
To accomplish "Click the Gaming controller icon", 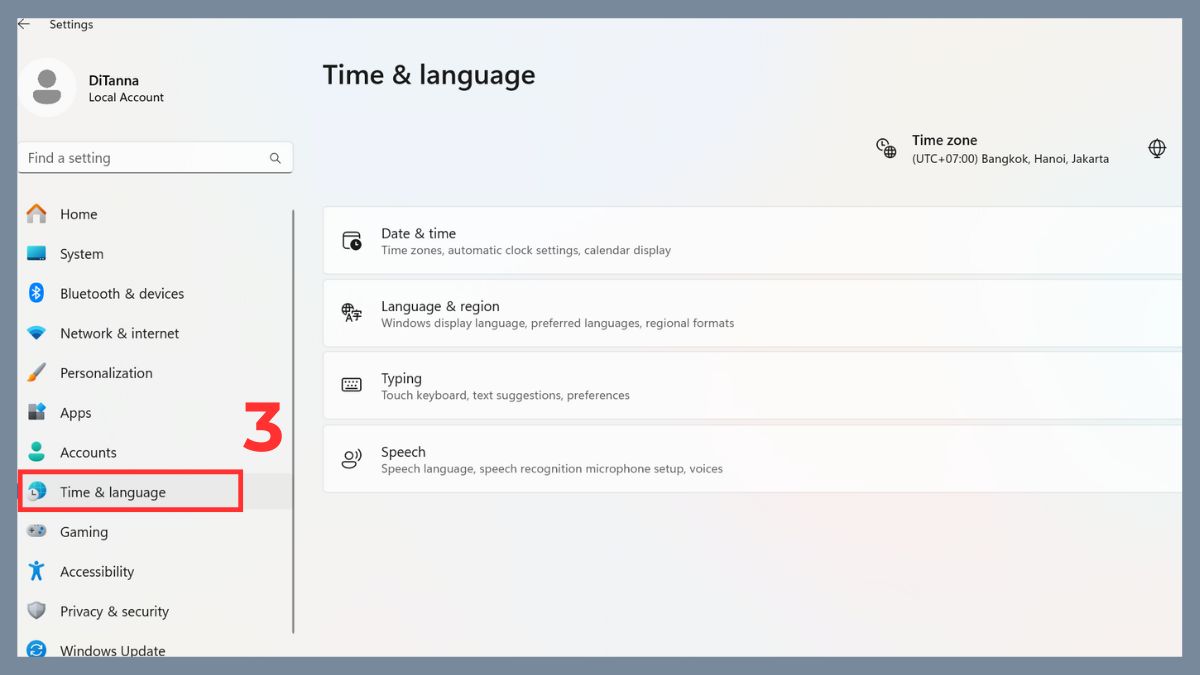I will [x=37, y=531].
